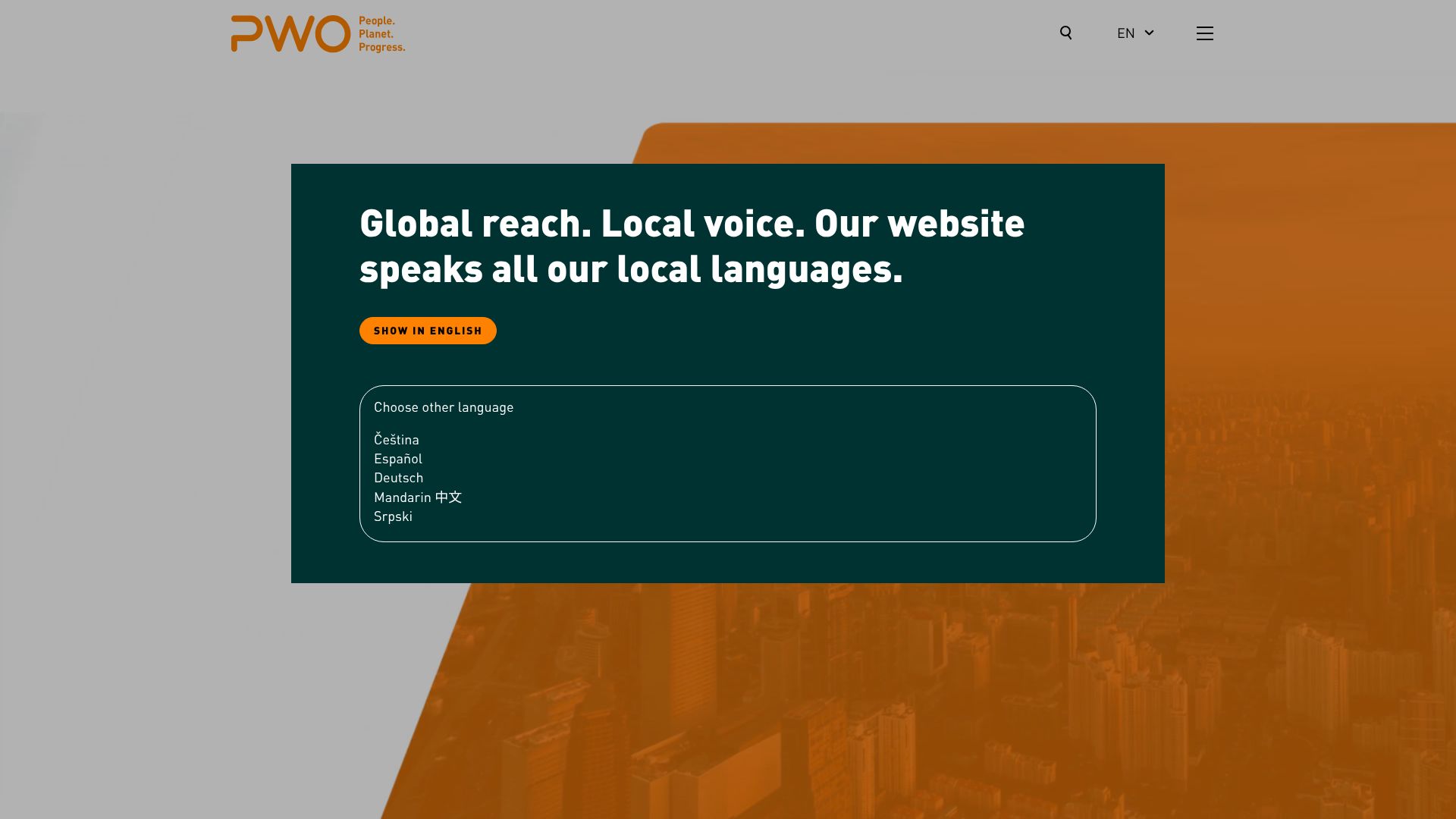Click the Choose other language label
The height and width of the screenshot is (819, 1456).
pos(443,407)
